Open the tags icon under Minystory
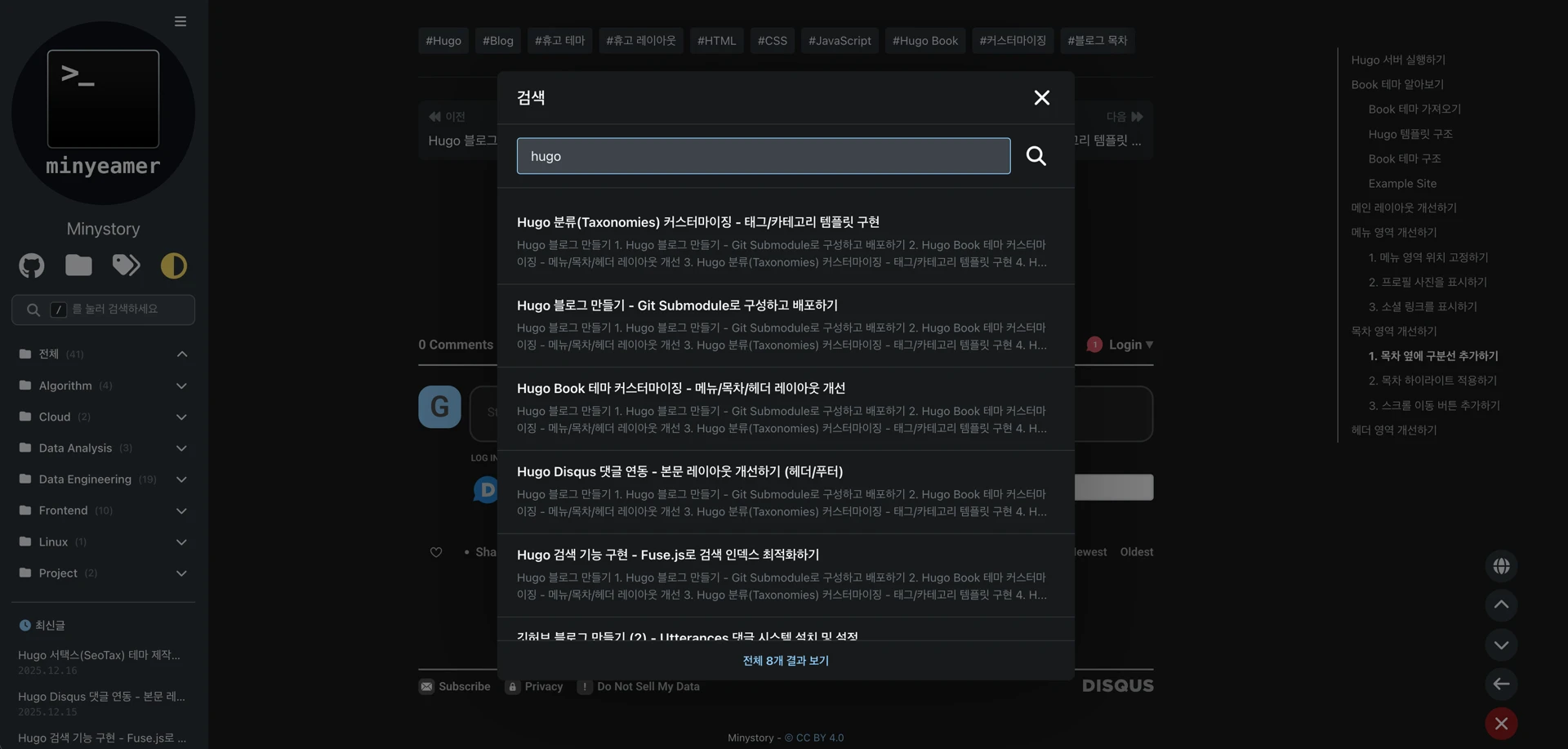Screen dimensions: 1568x749 pyautogui.click(x=126, y=265)
